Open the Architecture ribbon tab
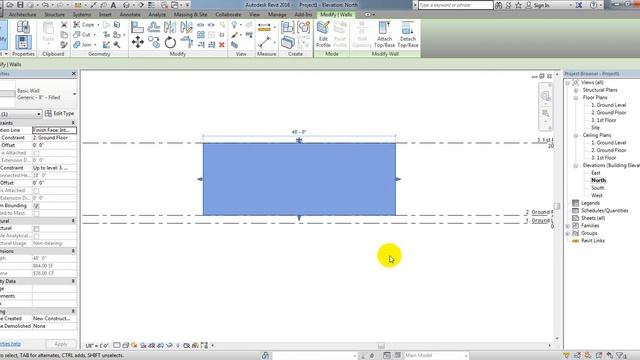This screenshot has width=640, height=360. tap(22, 14)
